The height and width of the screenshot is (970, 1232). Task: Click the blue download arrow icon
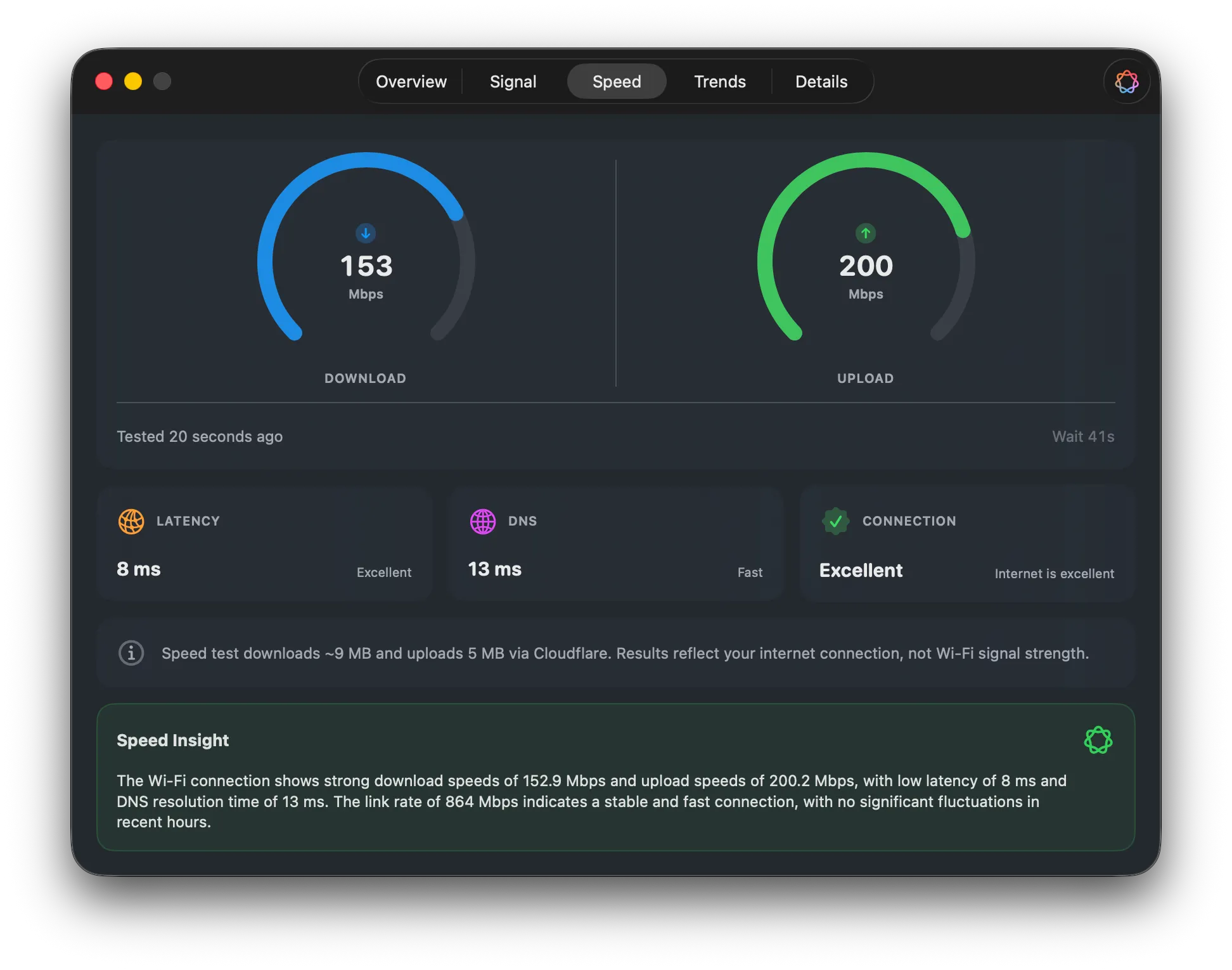point(365,233)
